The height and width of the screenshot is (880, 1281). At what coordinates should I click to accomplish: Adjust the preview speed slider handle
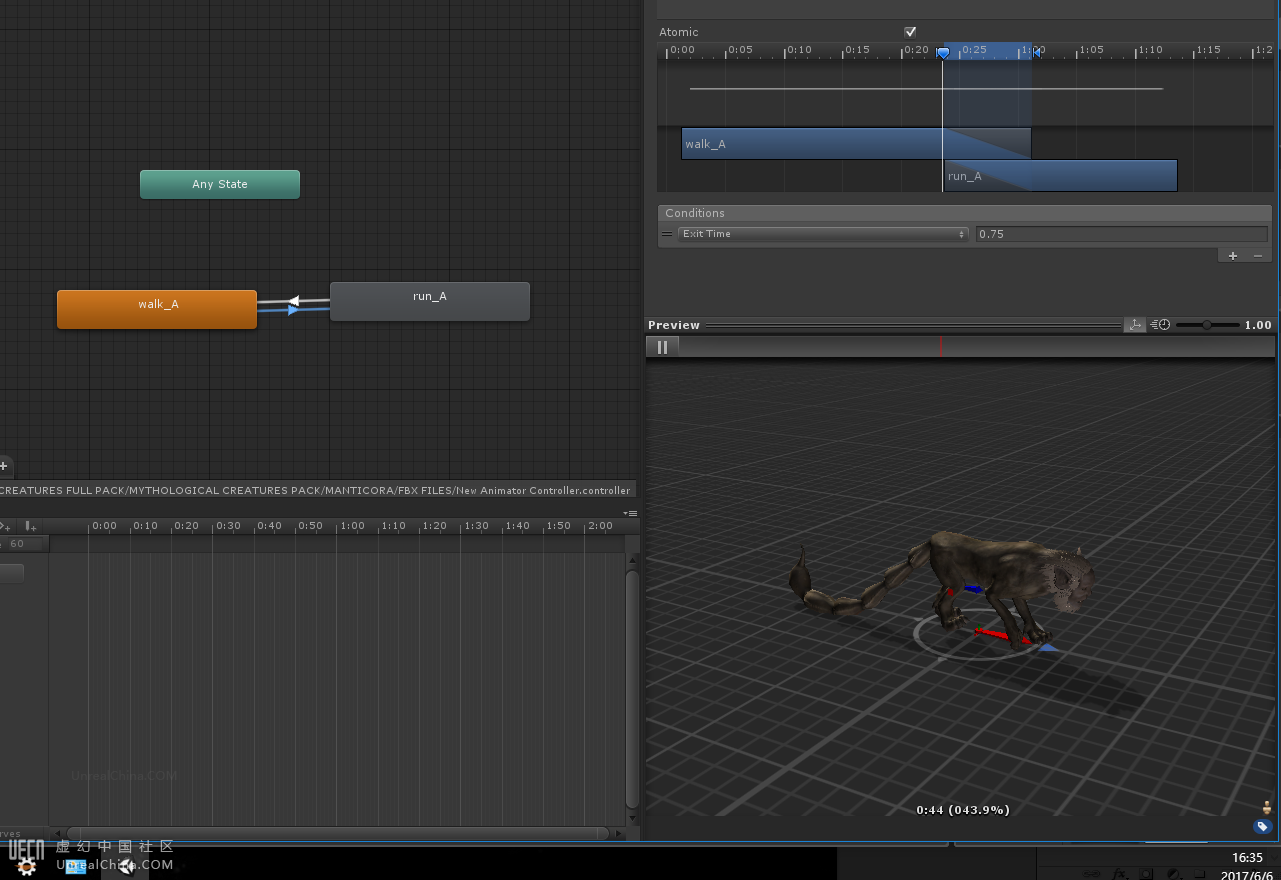(1207, 325)
